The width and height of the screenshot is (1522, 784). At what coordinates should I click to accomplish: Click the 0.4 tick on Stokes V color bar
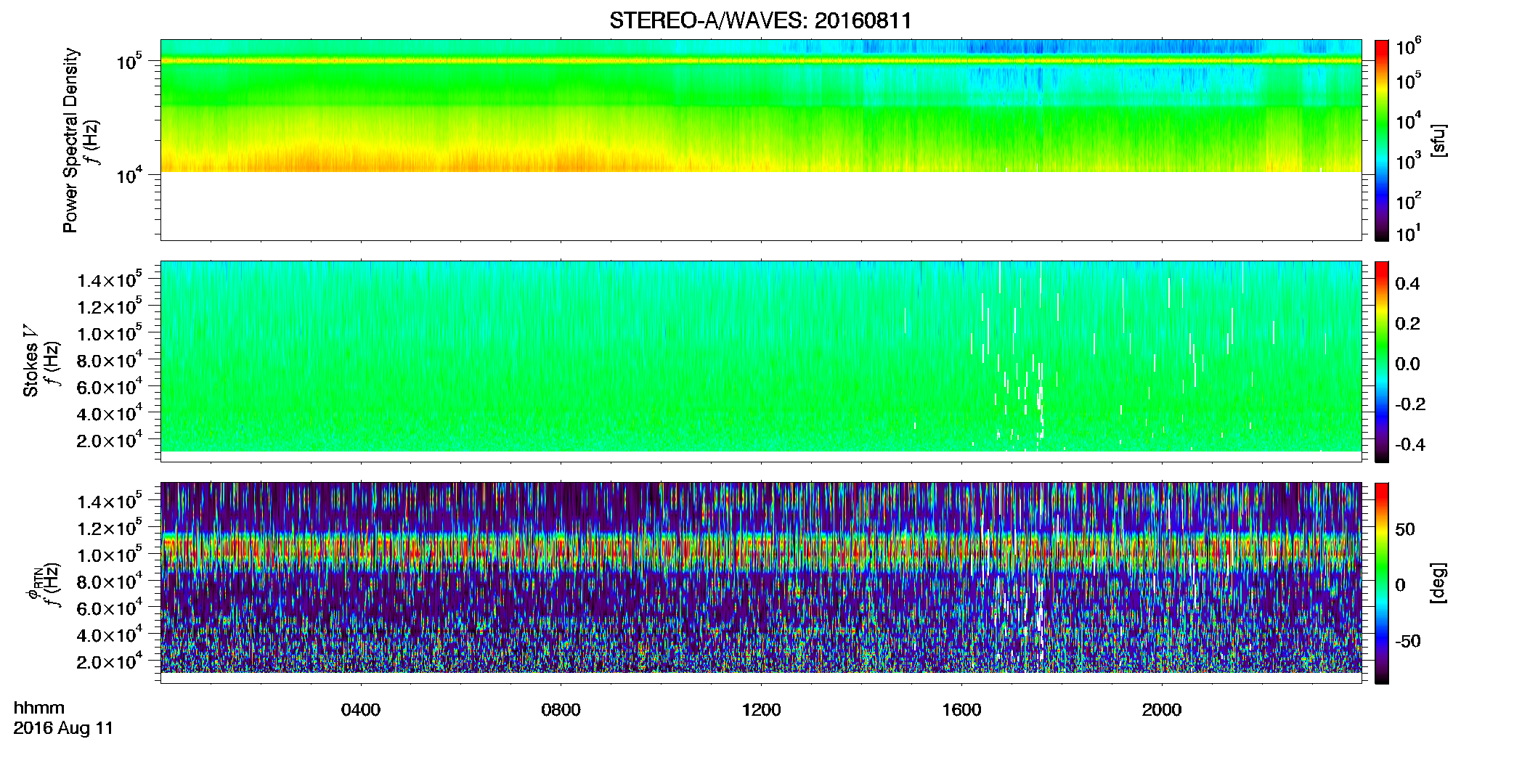[x=1407, y=284]
